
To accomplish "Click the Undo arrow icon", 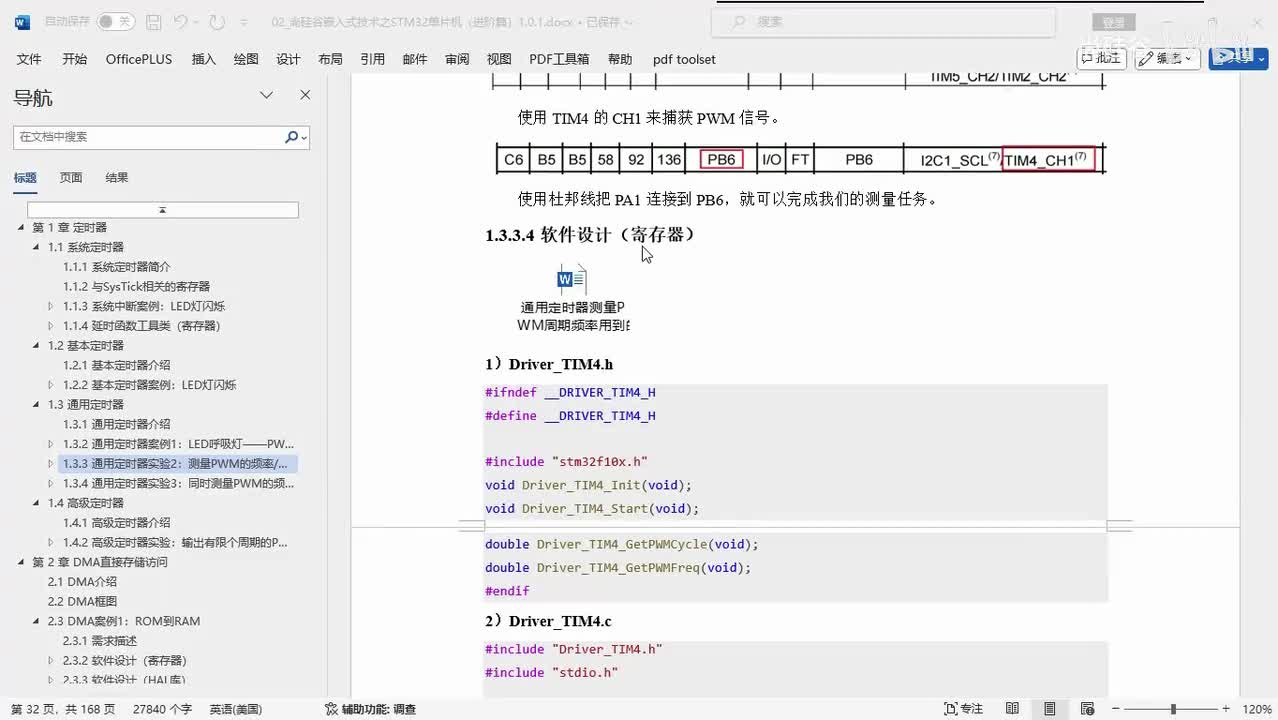I will 180,21.
